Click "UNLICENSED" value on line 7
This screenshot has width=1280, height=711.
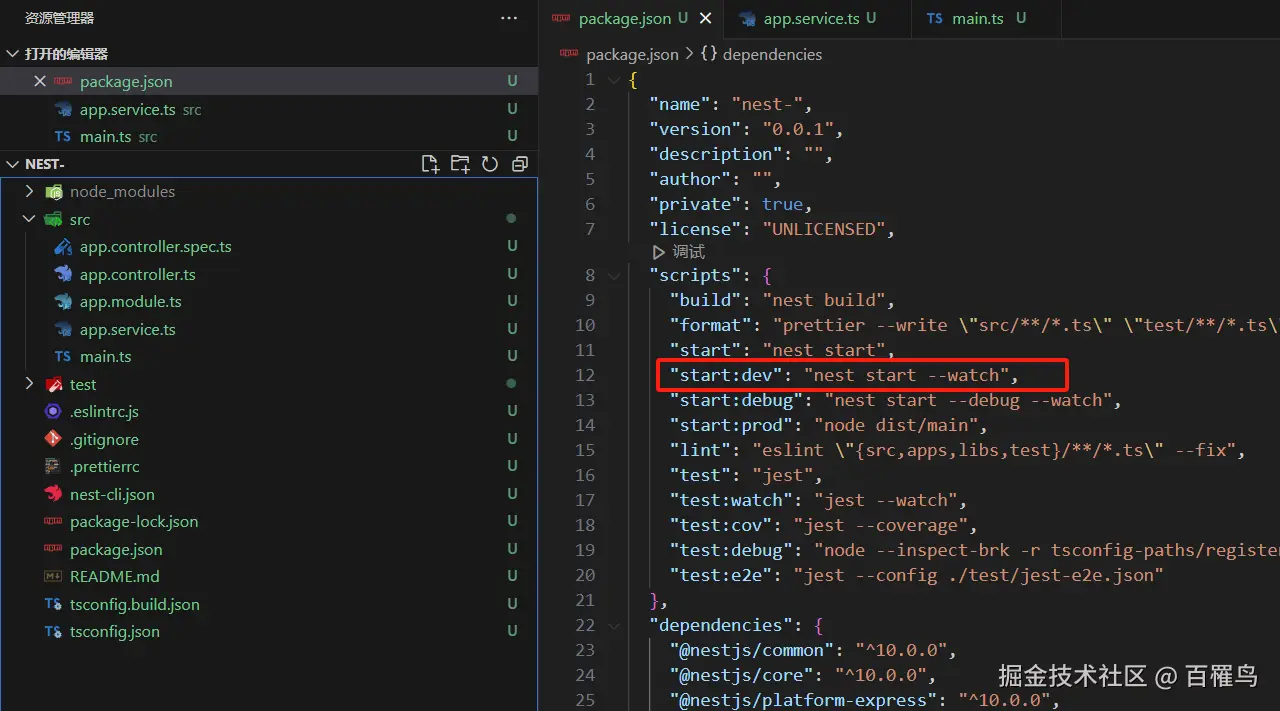click(825, 229)
